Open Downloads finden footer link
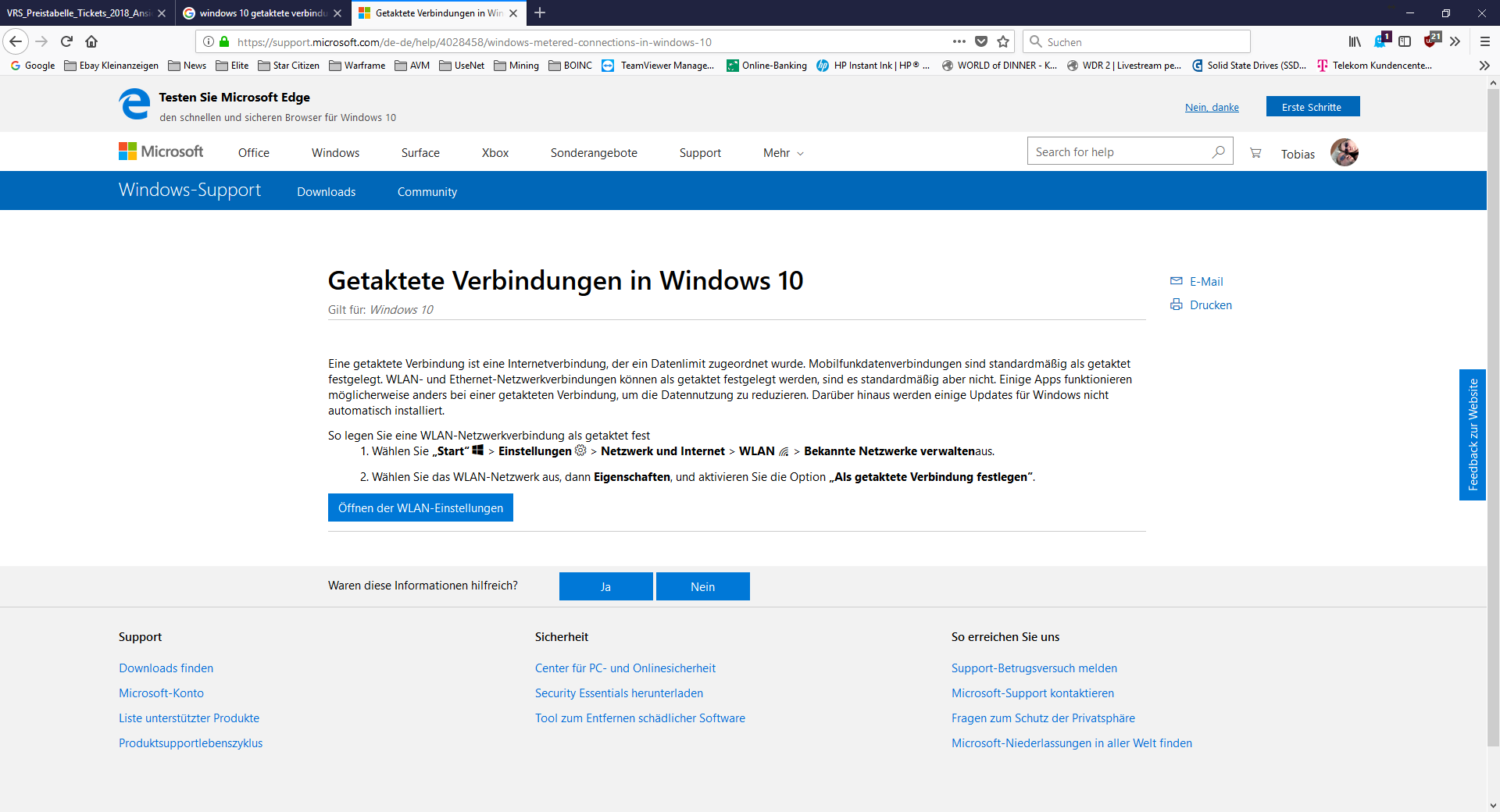The image size is (1500, 812). pos(166,668)
